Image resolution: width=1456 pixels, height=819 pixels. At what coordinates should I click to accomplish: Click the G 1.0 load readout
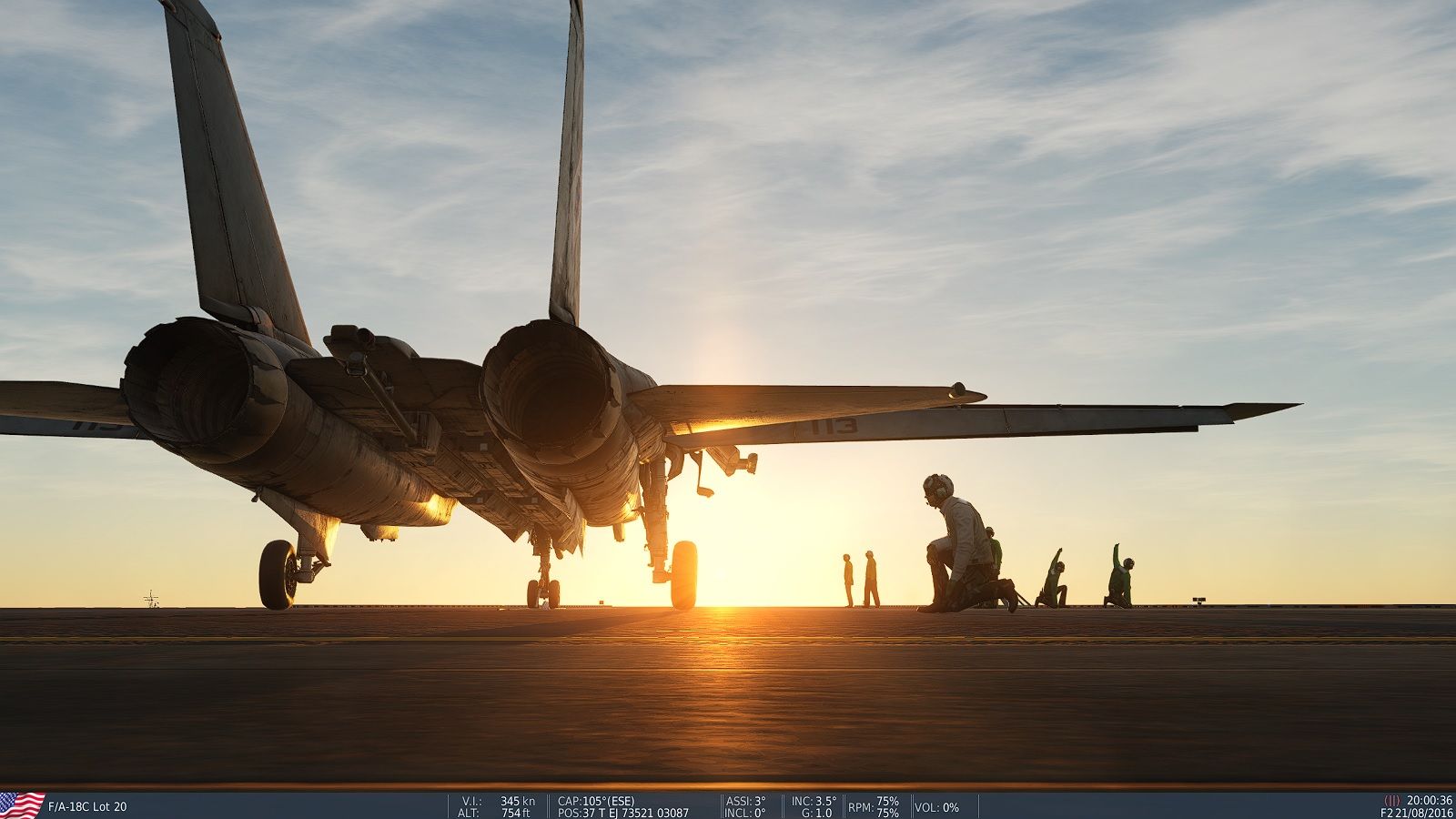pos(816,813)
